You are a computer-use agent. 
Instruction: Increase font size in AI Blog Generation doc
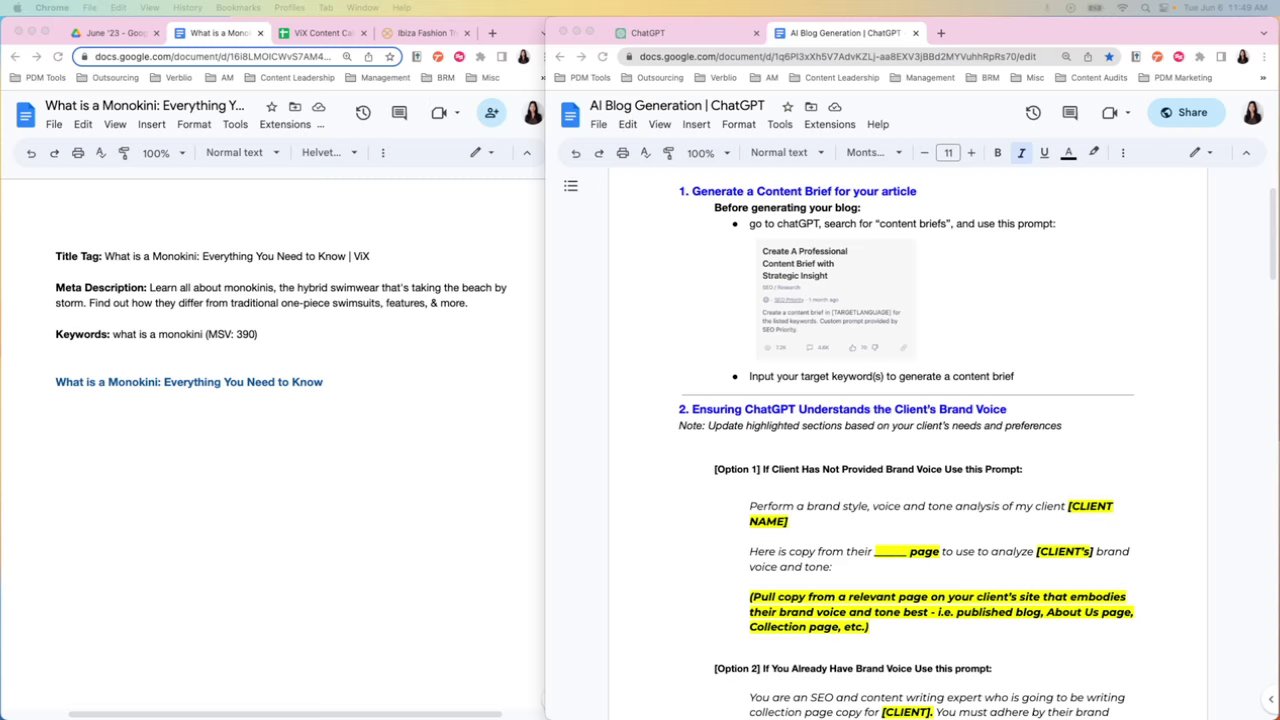click(x=971, y=153)
